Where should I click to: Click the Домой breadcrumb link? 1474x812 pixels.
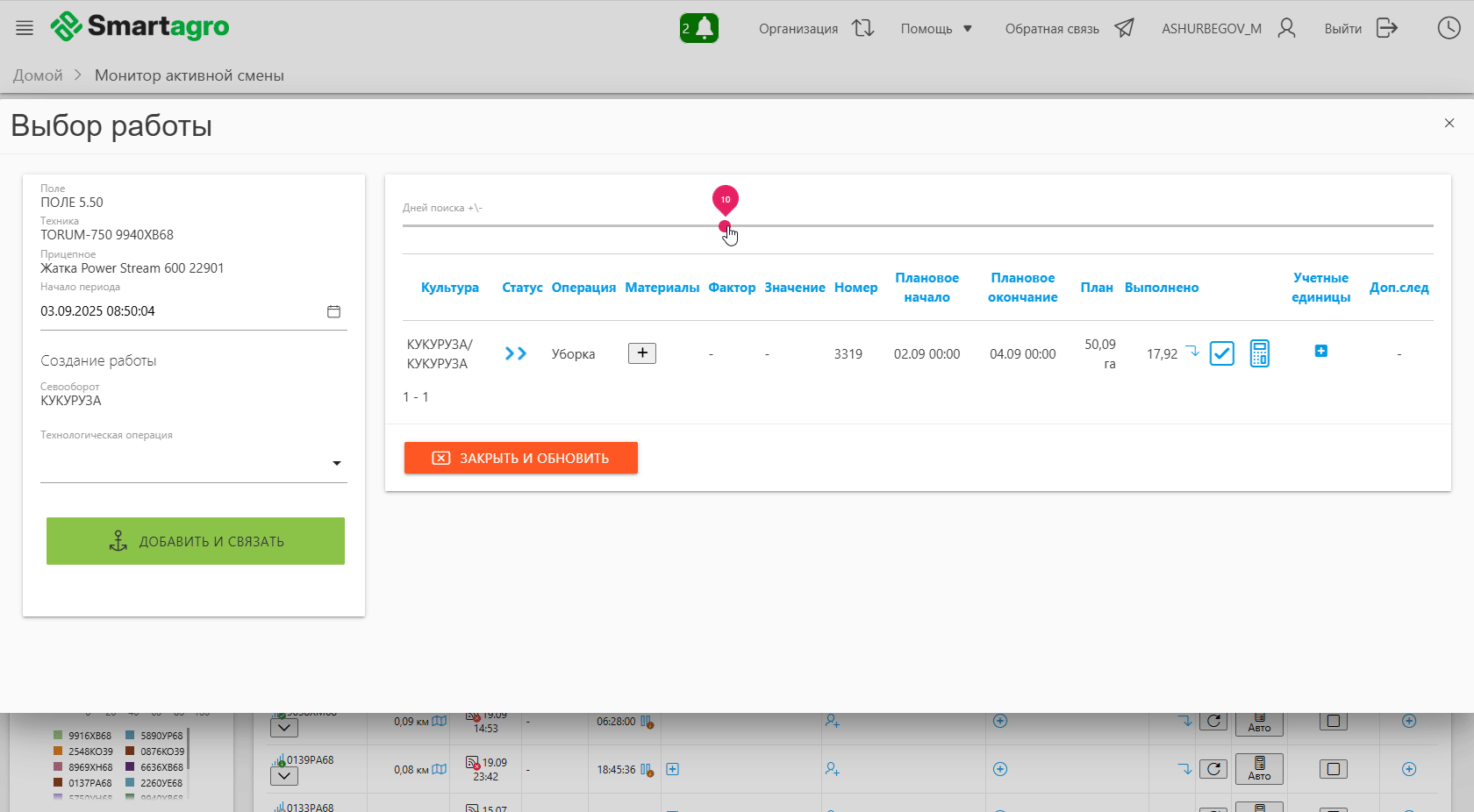coord(38,75)
